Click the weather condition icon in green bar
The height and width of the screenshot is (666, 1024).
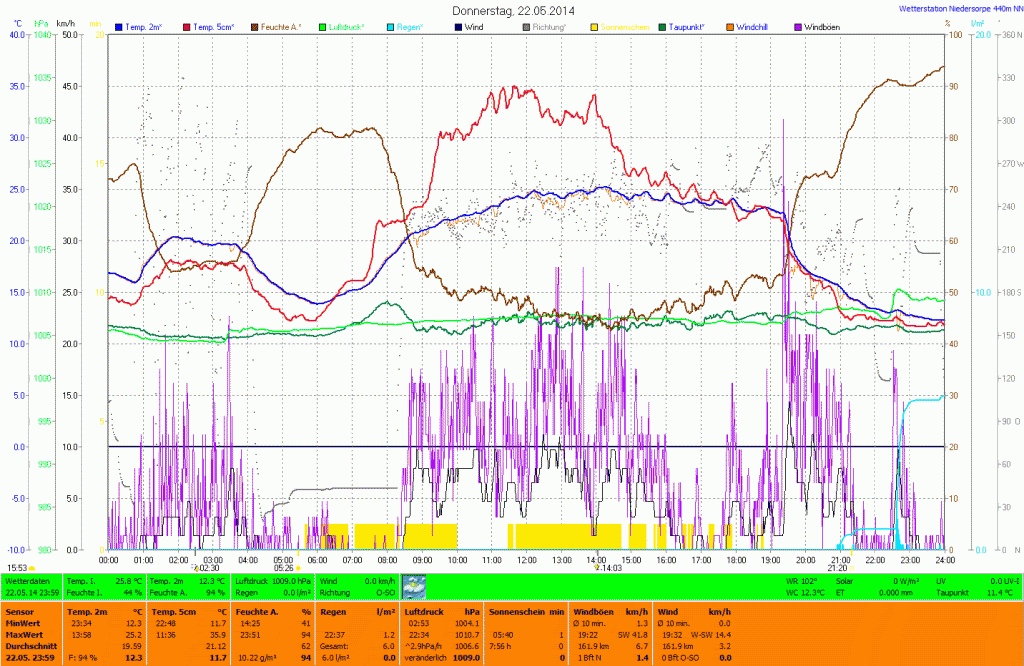413,586
